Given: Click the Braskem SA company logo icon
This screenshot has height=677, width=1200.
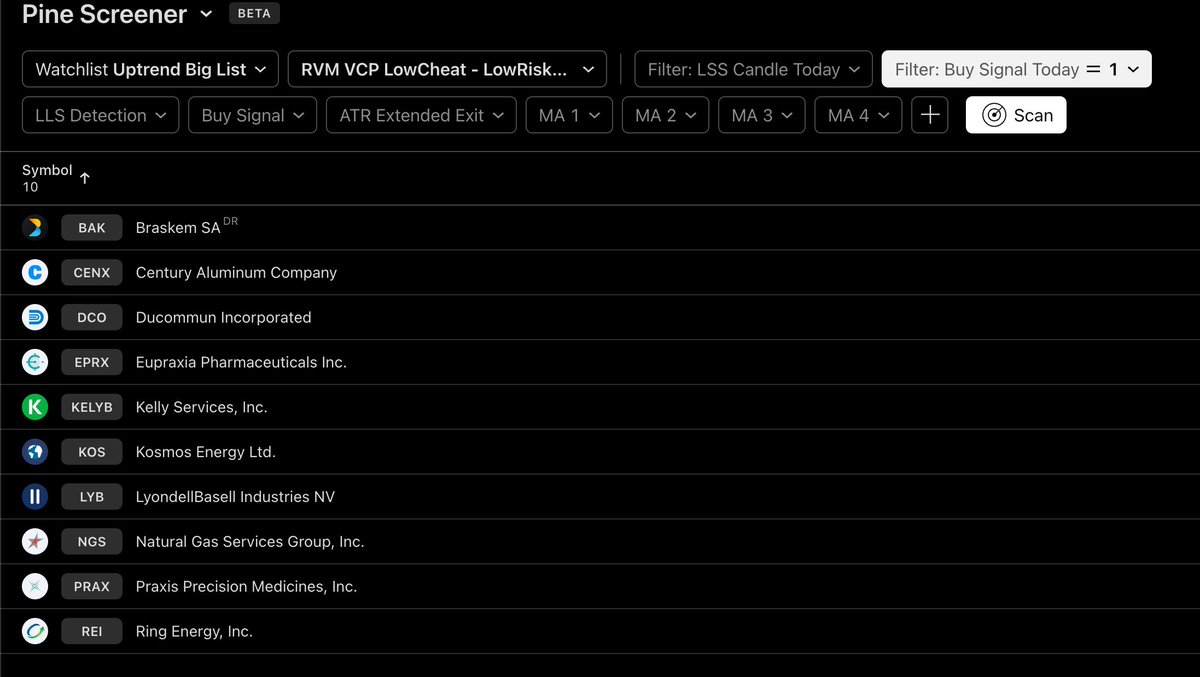Looking at the screenshot, I should (35, 228).
